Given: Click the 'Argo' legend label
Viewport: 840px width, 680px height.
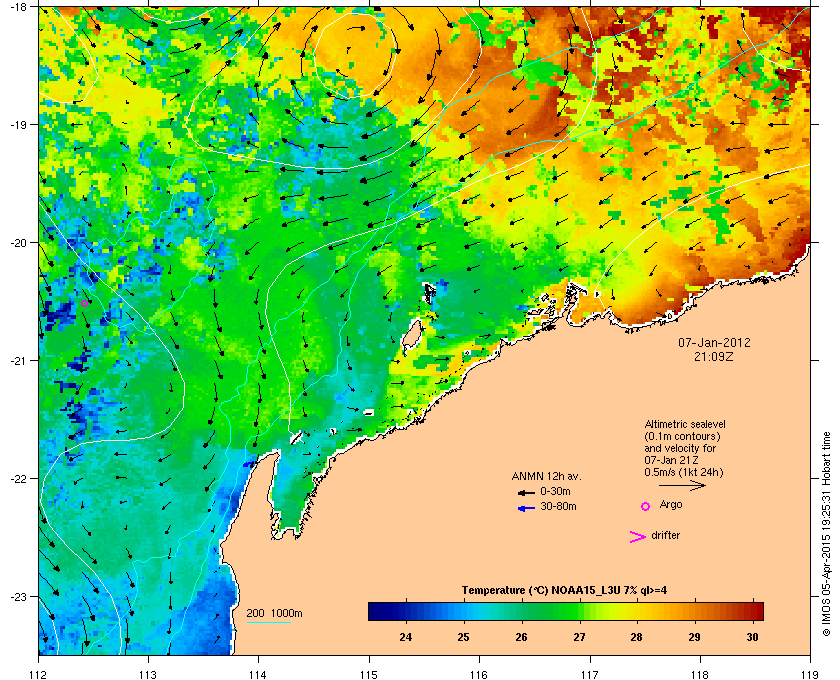Looking at the screenshot, I should (x=671, y=505).
